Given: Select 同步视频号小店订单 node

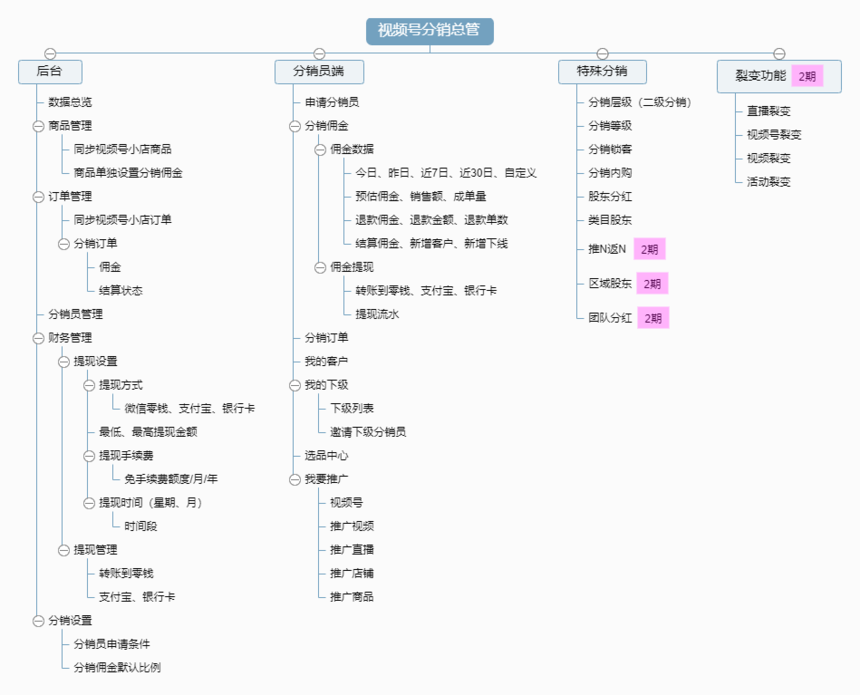Looking at the screenshot, I should coord(122,220).
